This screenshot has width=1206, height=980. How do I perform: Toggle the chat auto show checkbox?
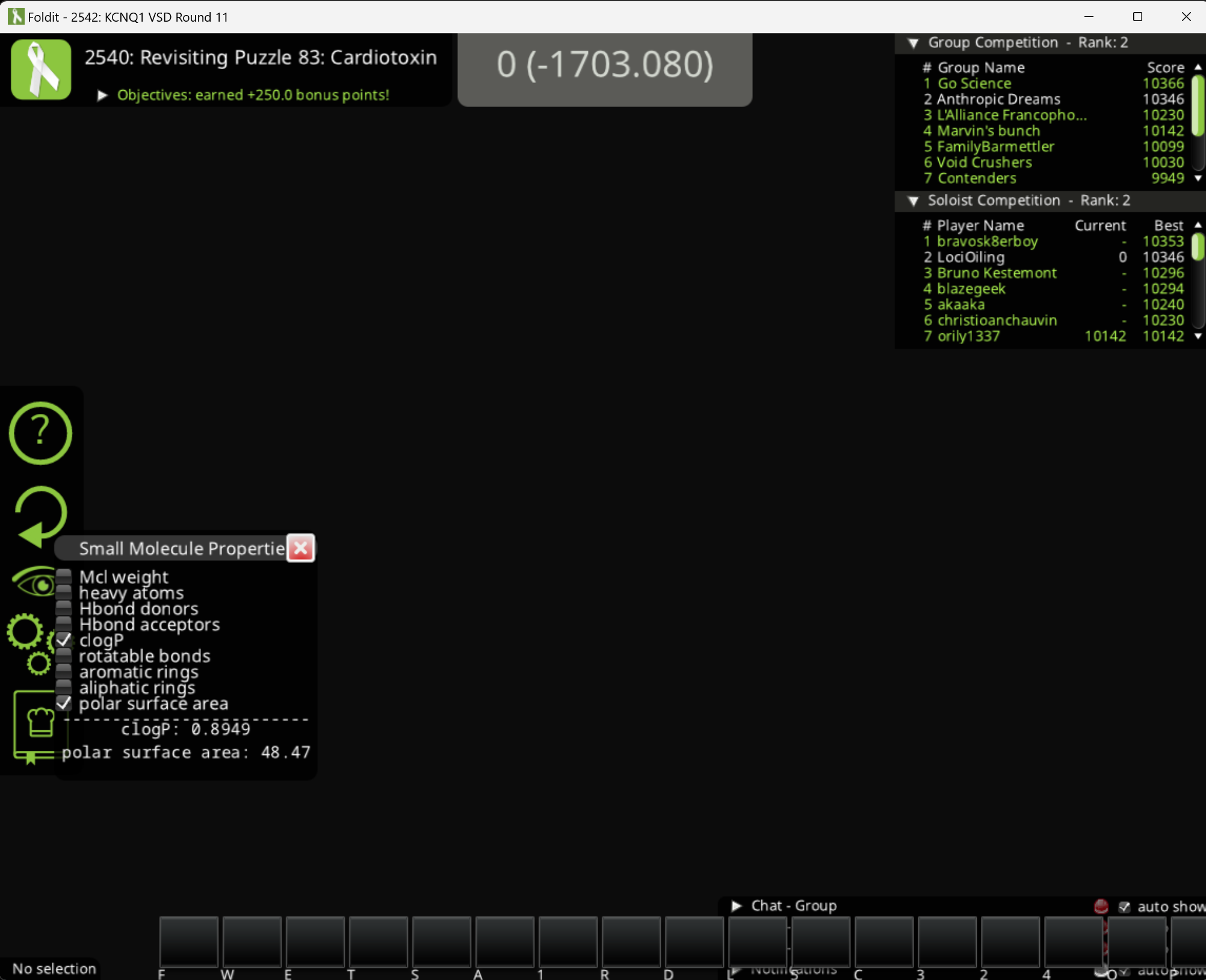pos(1124,907)
